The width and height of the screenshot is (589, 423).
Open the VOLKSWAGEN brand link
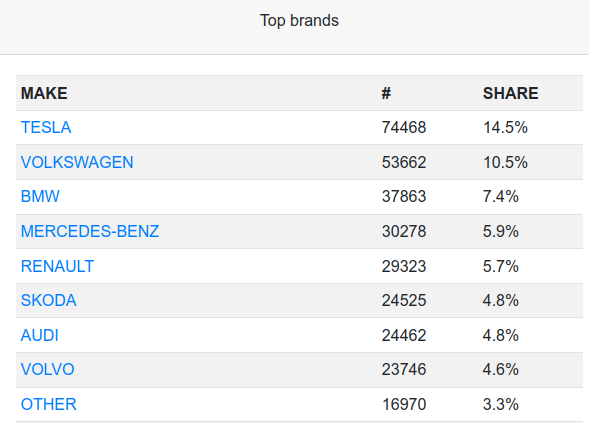[77, 162]
